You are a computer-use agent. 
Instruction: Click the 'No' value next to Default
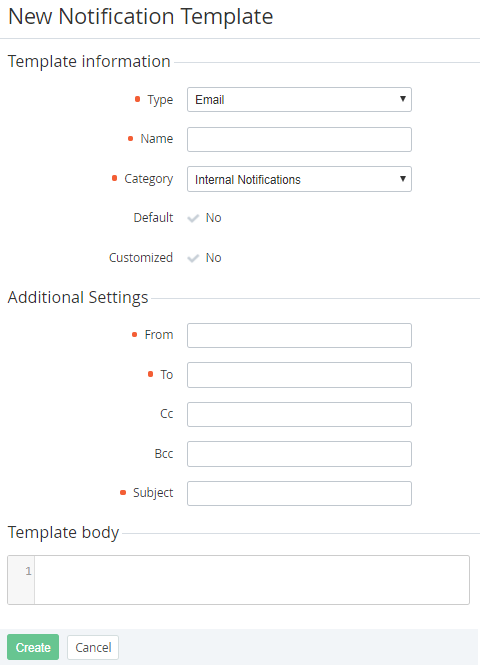214,218
